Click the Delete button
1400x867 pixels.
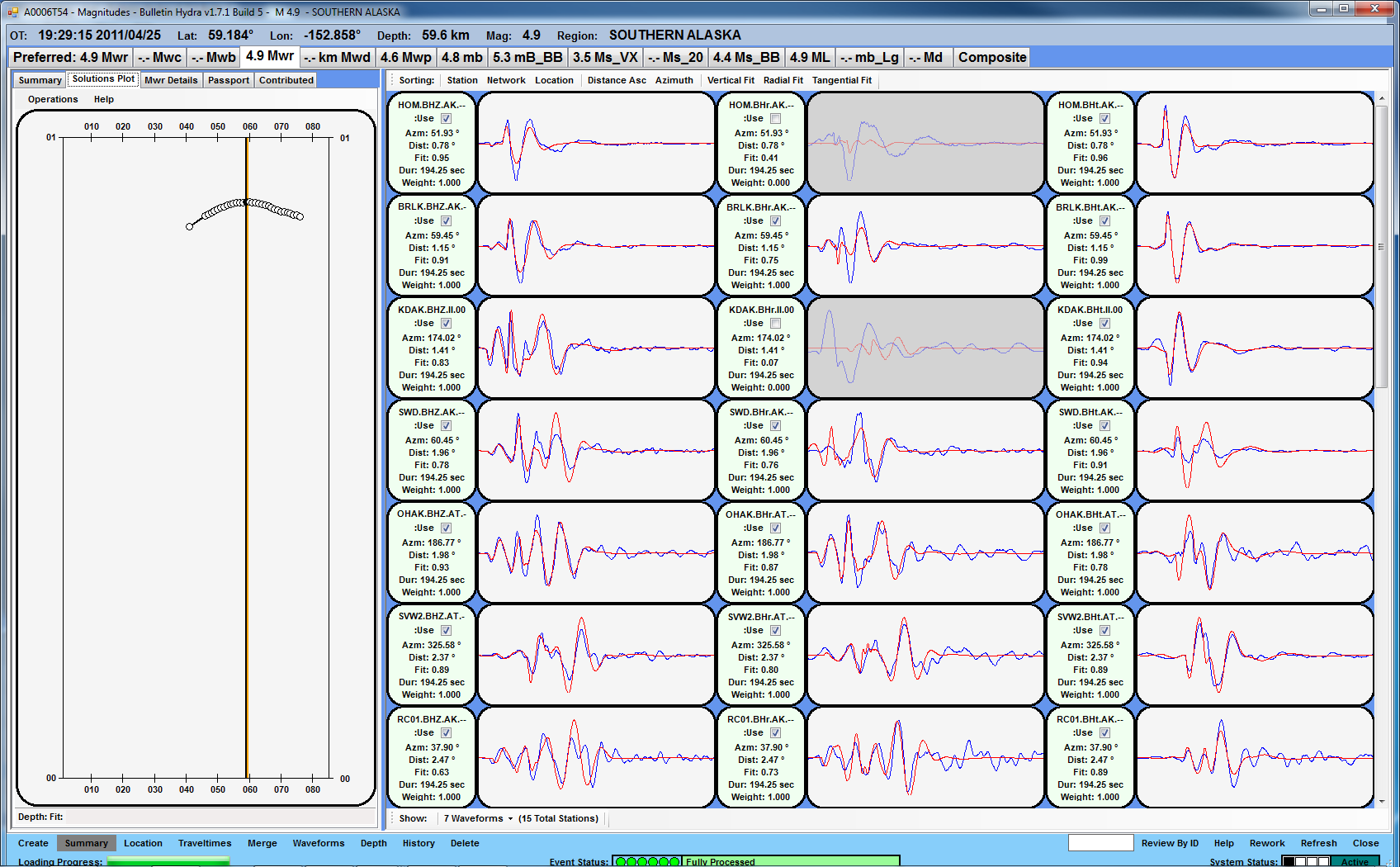point(465,843)
